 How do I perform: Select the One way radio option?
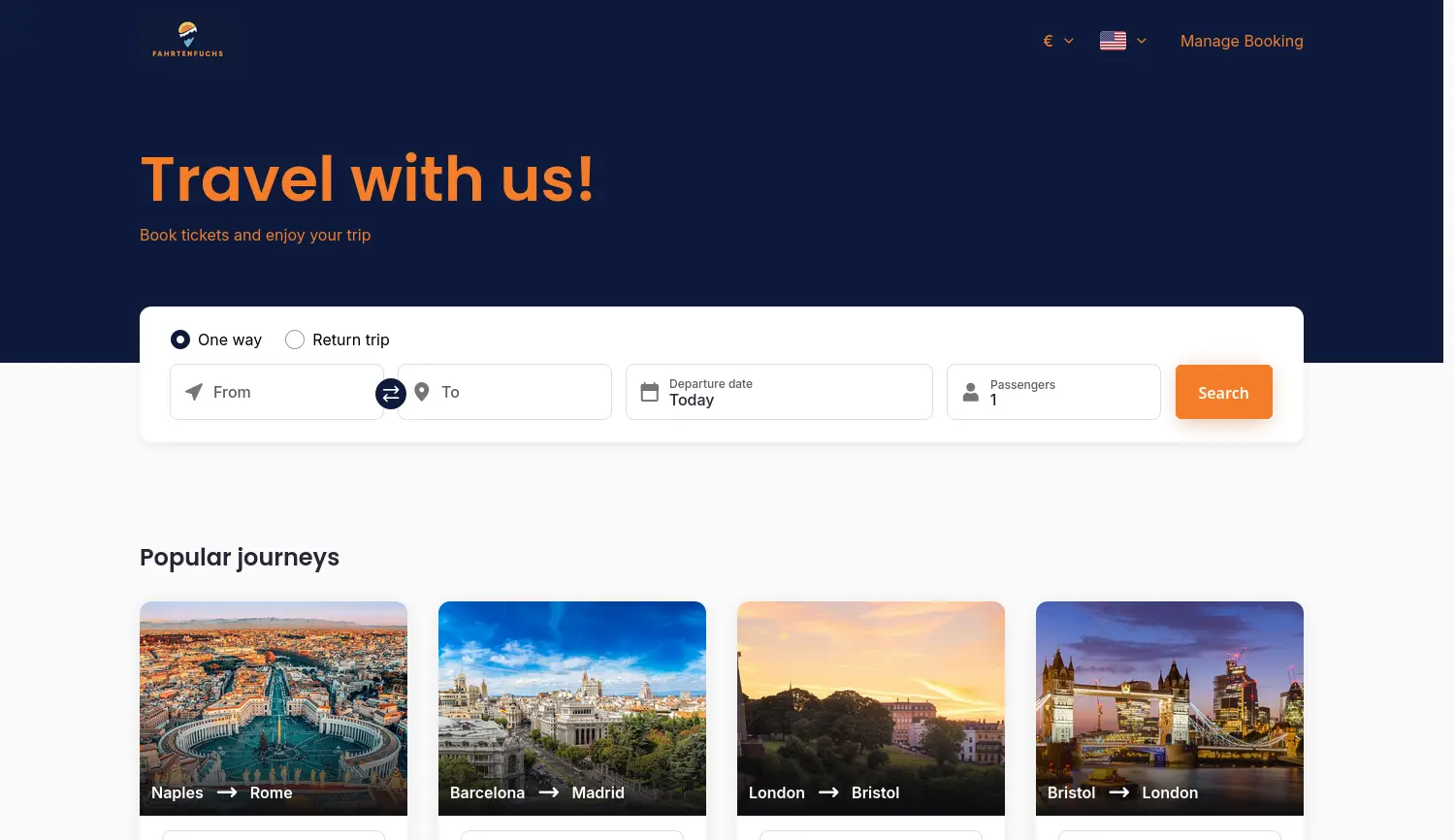[x=180, y=339]
